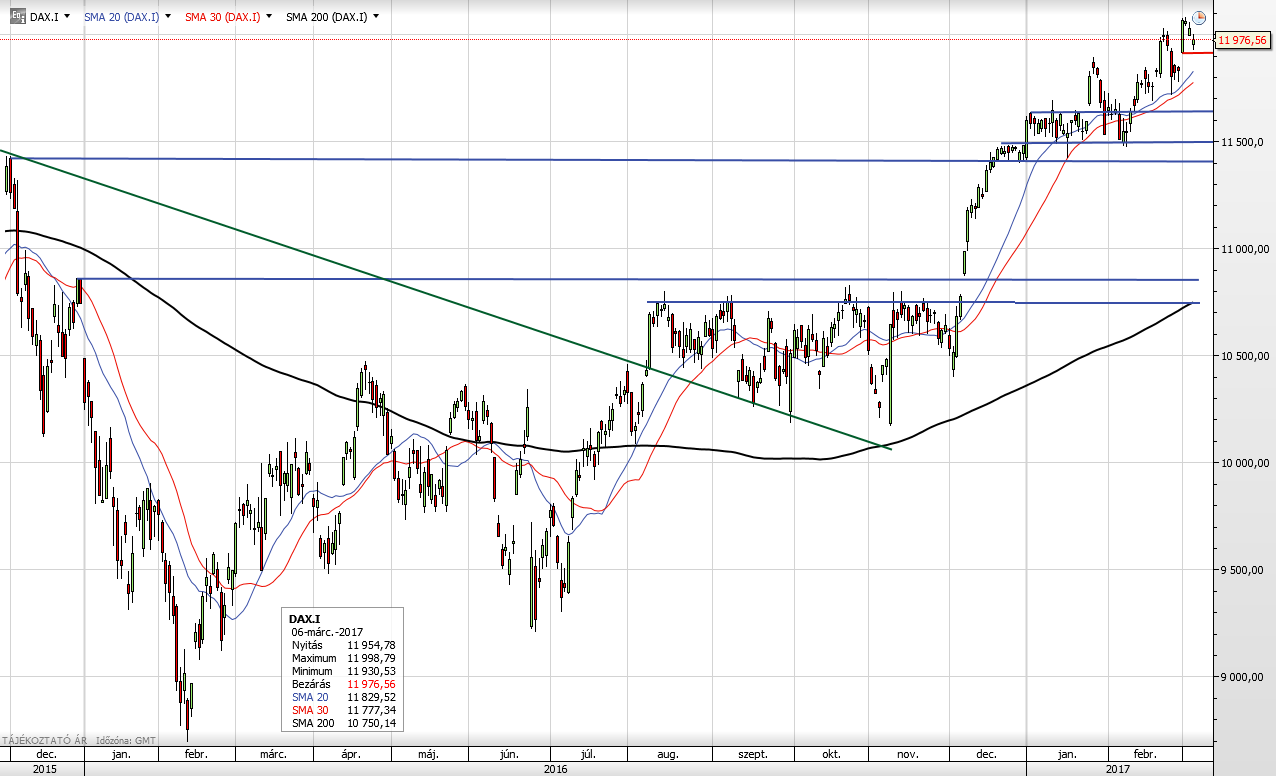Viewport: 1276px width, 776px height.
Task: Click the 11 500,0 price axis label
Action: (x=1241, y=142)
